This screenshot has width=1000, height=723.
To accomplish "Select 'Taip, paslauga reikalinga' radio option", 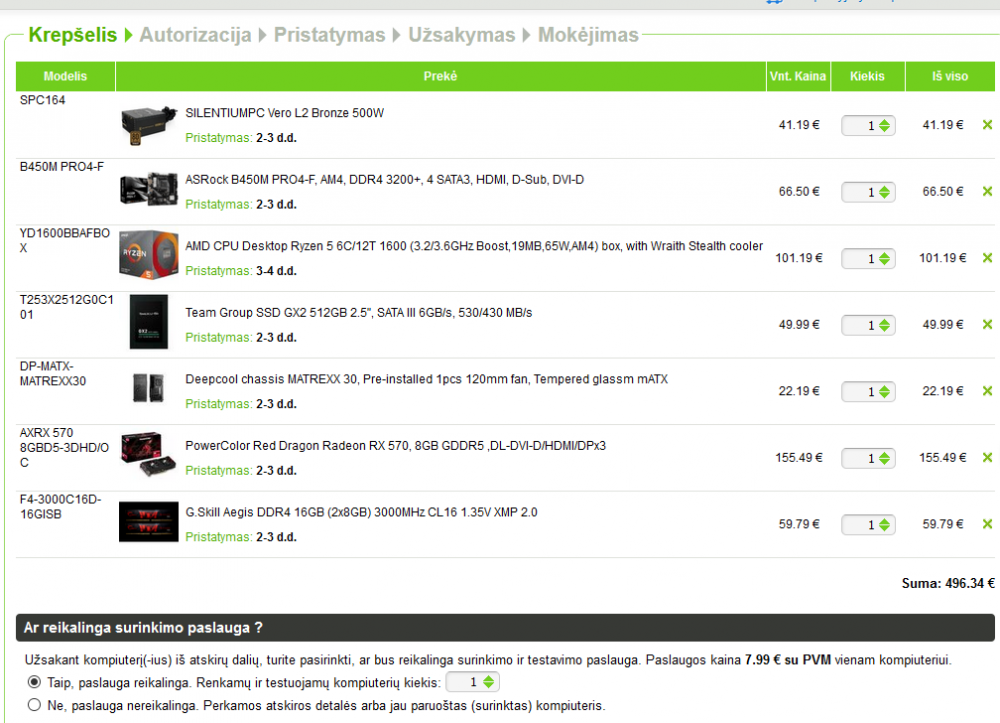I will (x=34, y=682).
